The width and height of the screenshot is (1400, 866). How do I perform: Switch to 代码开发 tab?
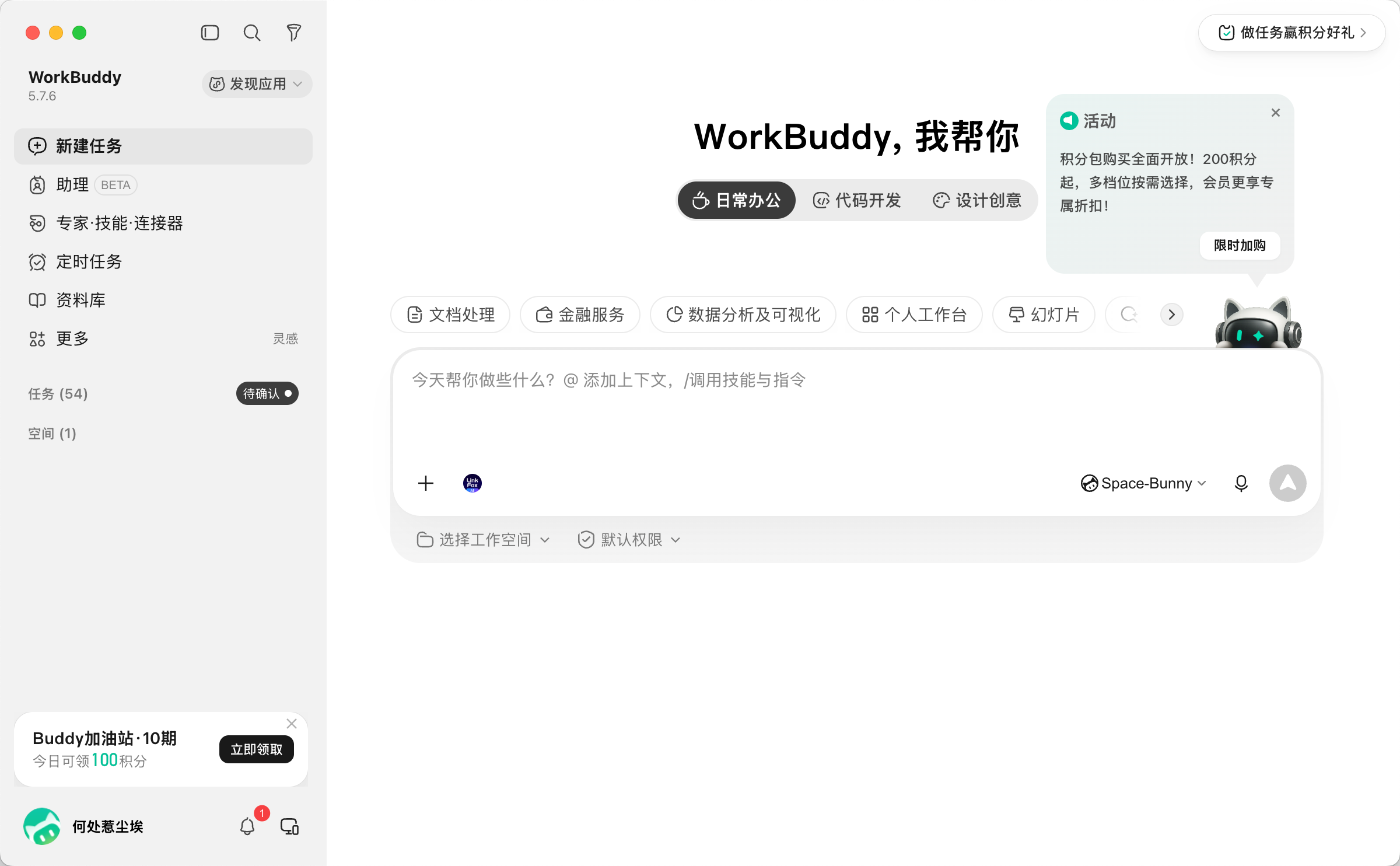857,200
